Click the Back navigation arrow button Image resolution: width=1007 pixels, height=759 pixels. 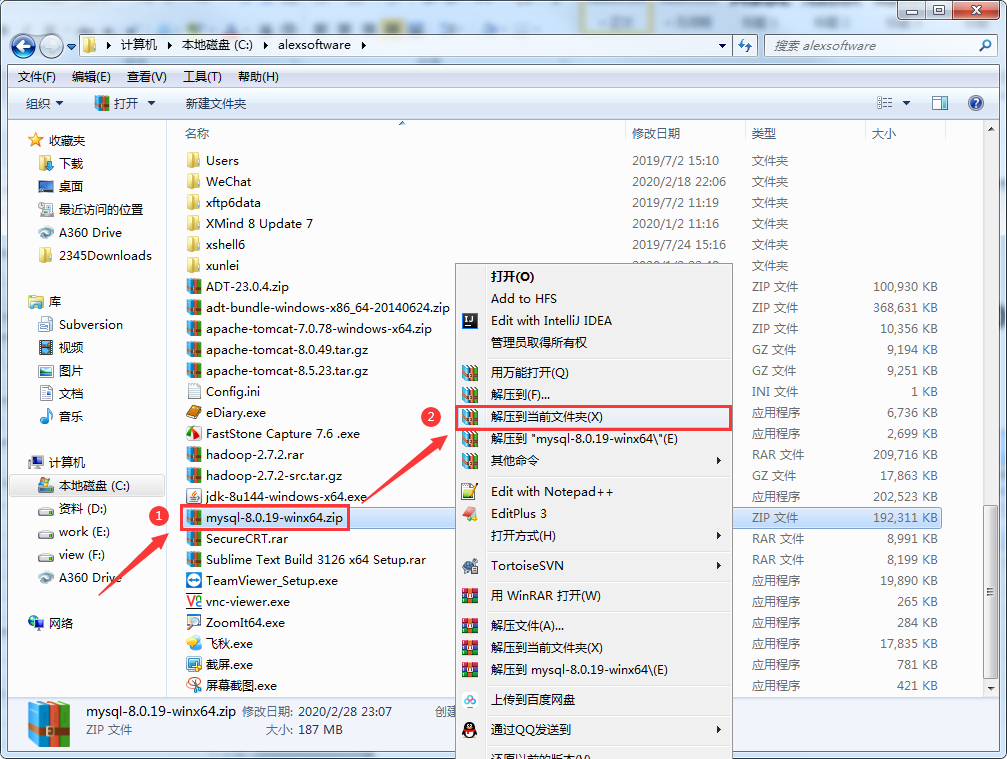point(23,46)
